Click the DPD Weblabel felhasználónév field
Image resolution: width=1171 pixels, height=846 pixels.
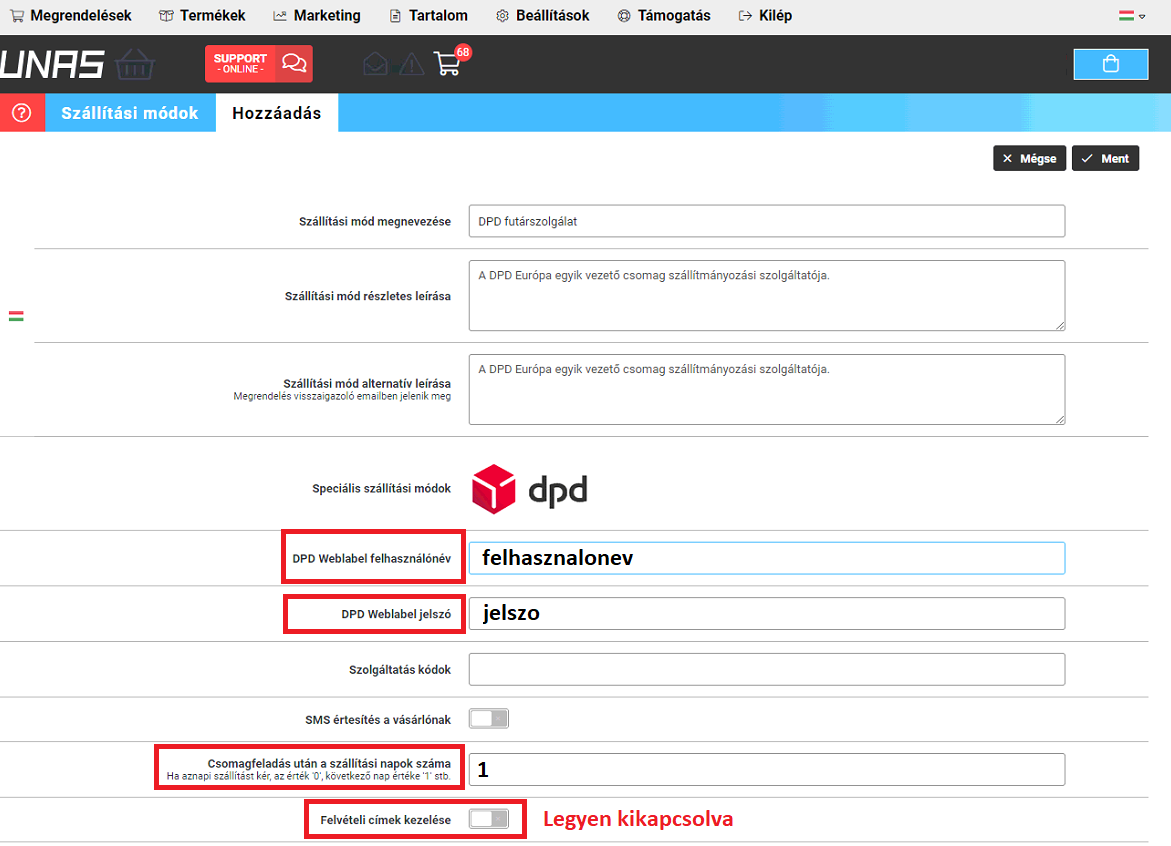point(766,558)
